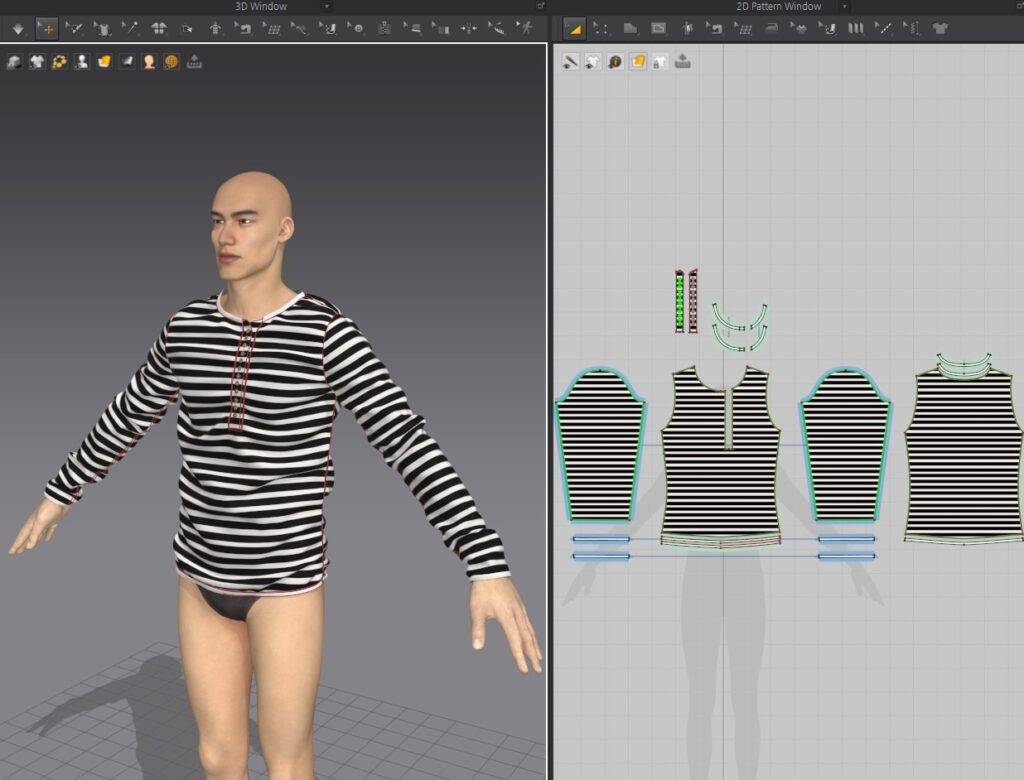The image size is (1024, 780).
Task: Open the 3D Window title dropdown arrow
Action: tap(326, 6)
